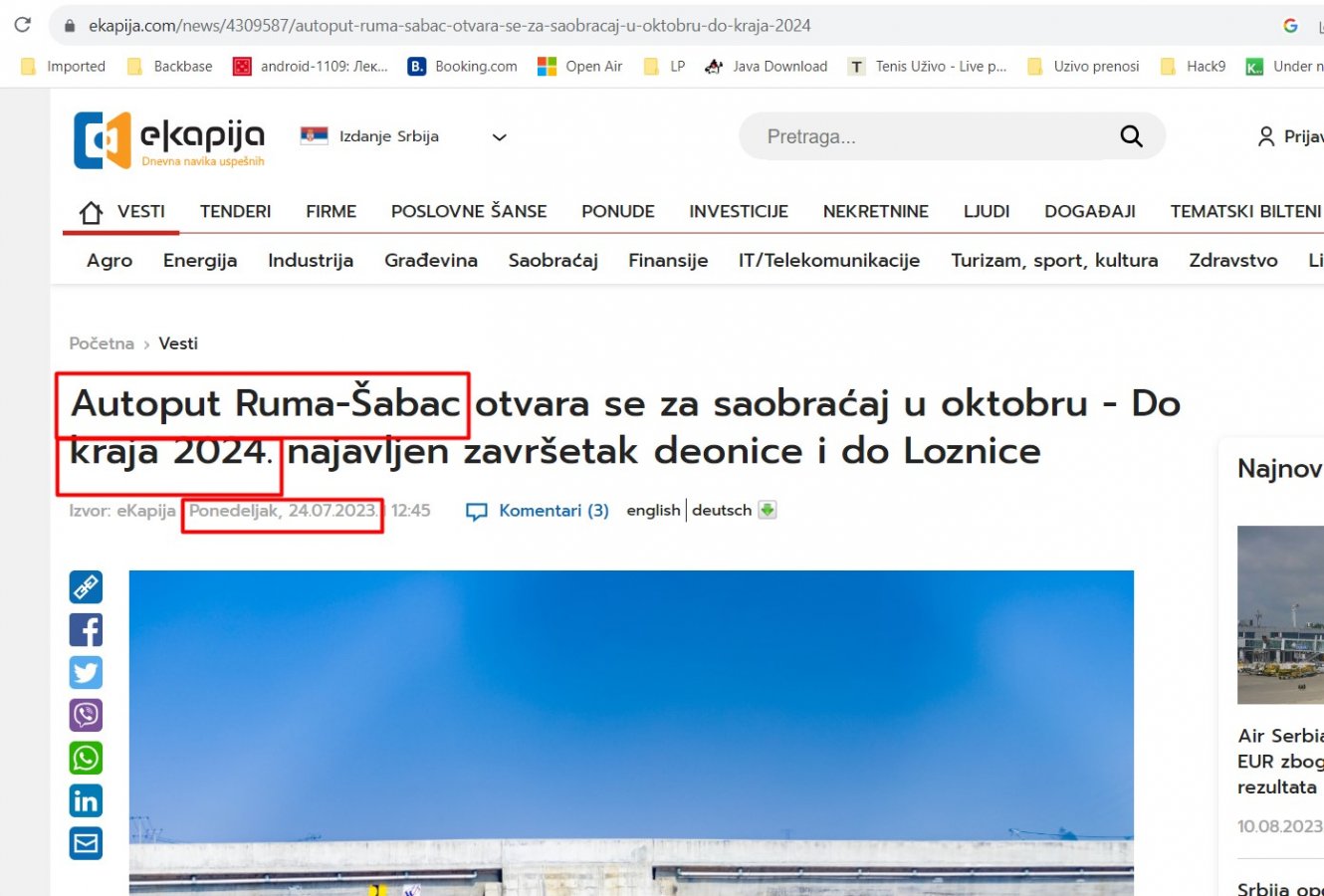Reload the page in browser
Viewport: 1324px width, 896px height.
(22, 25)
